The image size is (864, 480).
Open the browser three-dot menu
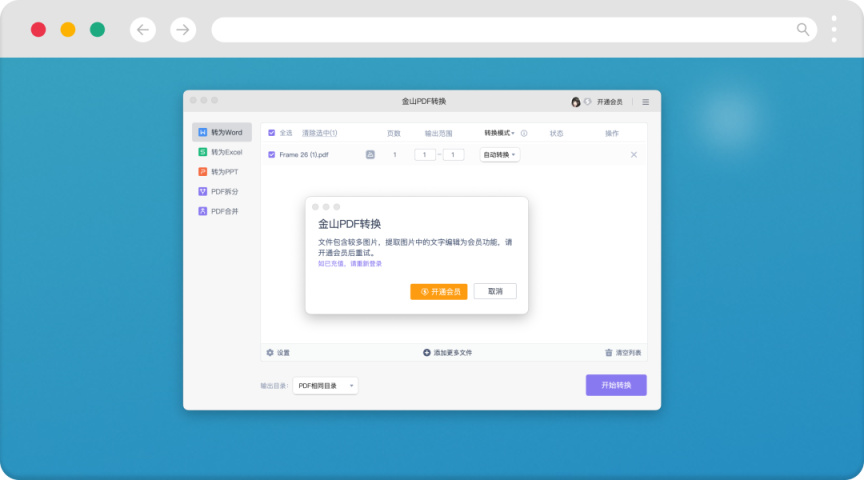(834, 30)
